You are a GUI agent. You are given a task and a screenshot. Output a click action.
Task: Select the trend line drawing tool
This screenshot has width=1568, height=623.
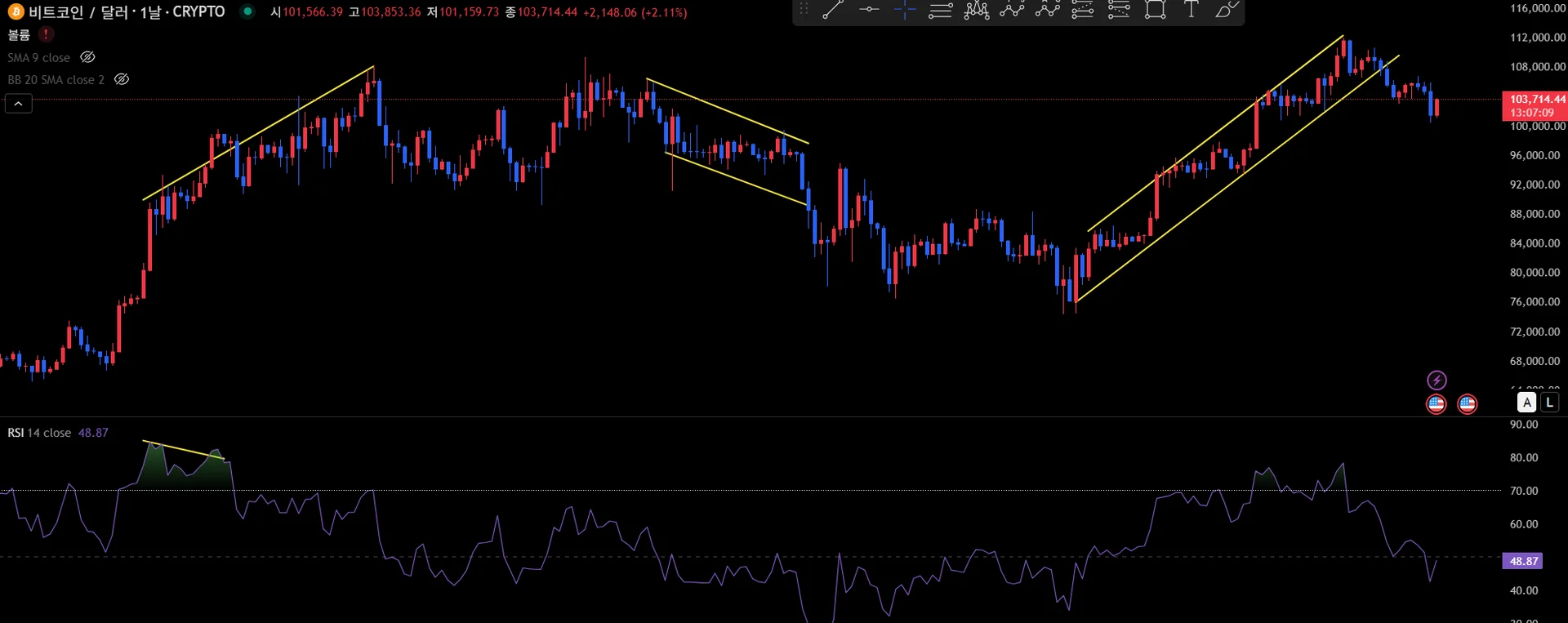click(832, 10)
